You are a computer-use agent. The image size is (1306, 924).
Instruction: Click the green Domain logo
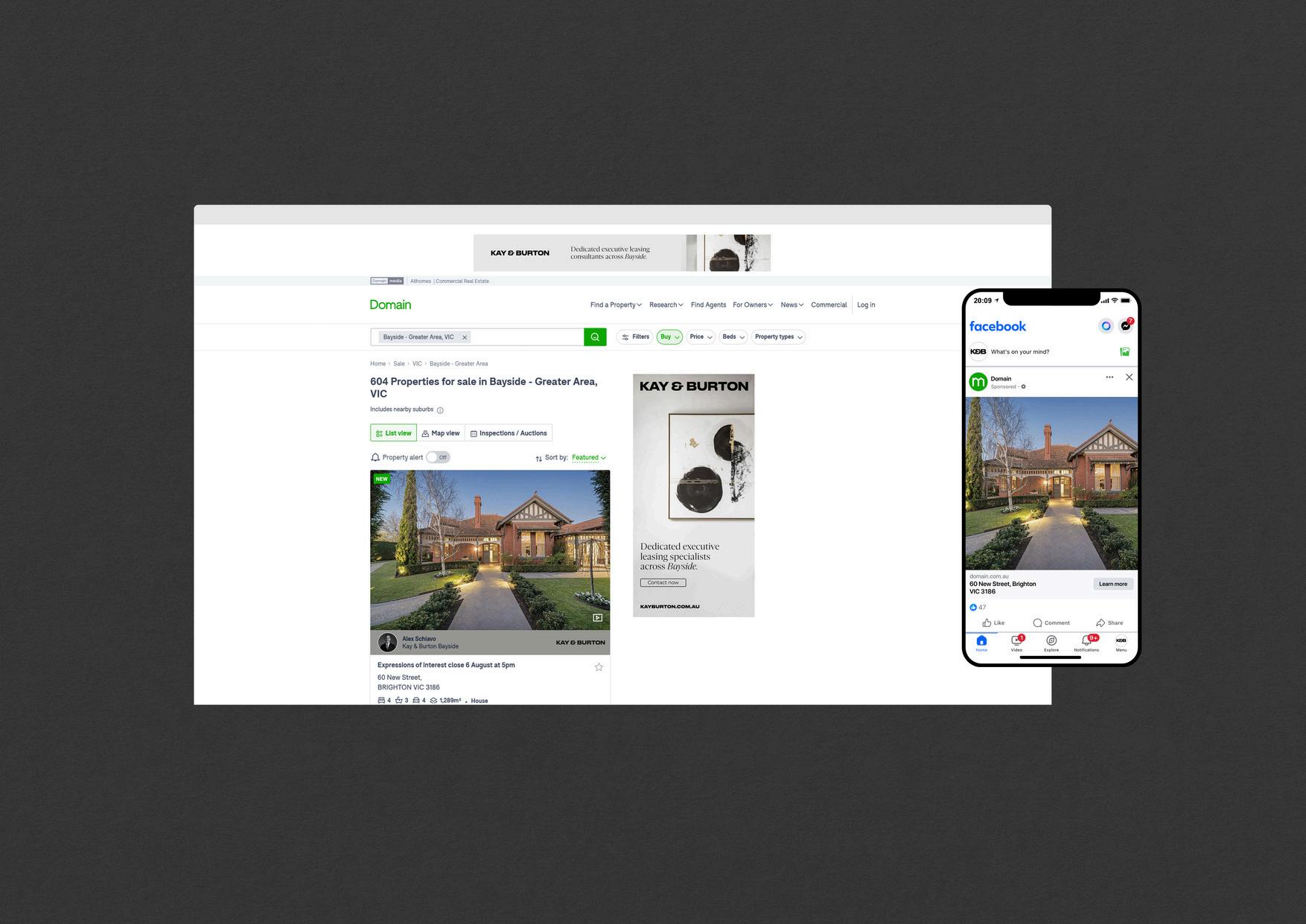pyautogui.click(x=390, y=305)
